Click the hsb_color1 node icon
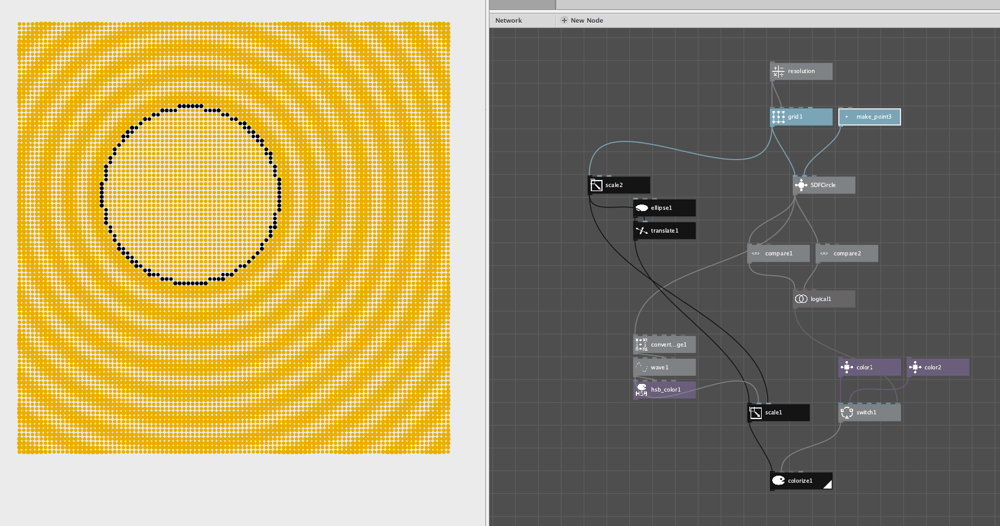 coord(642,390)
